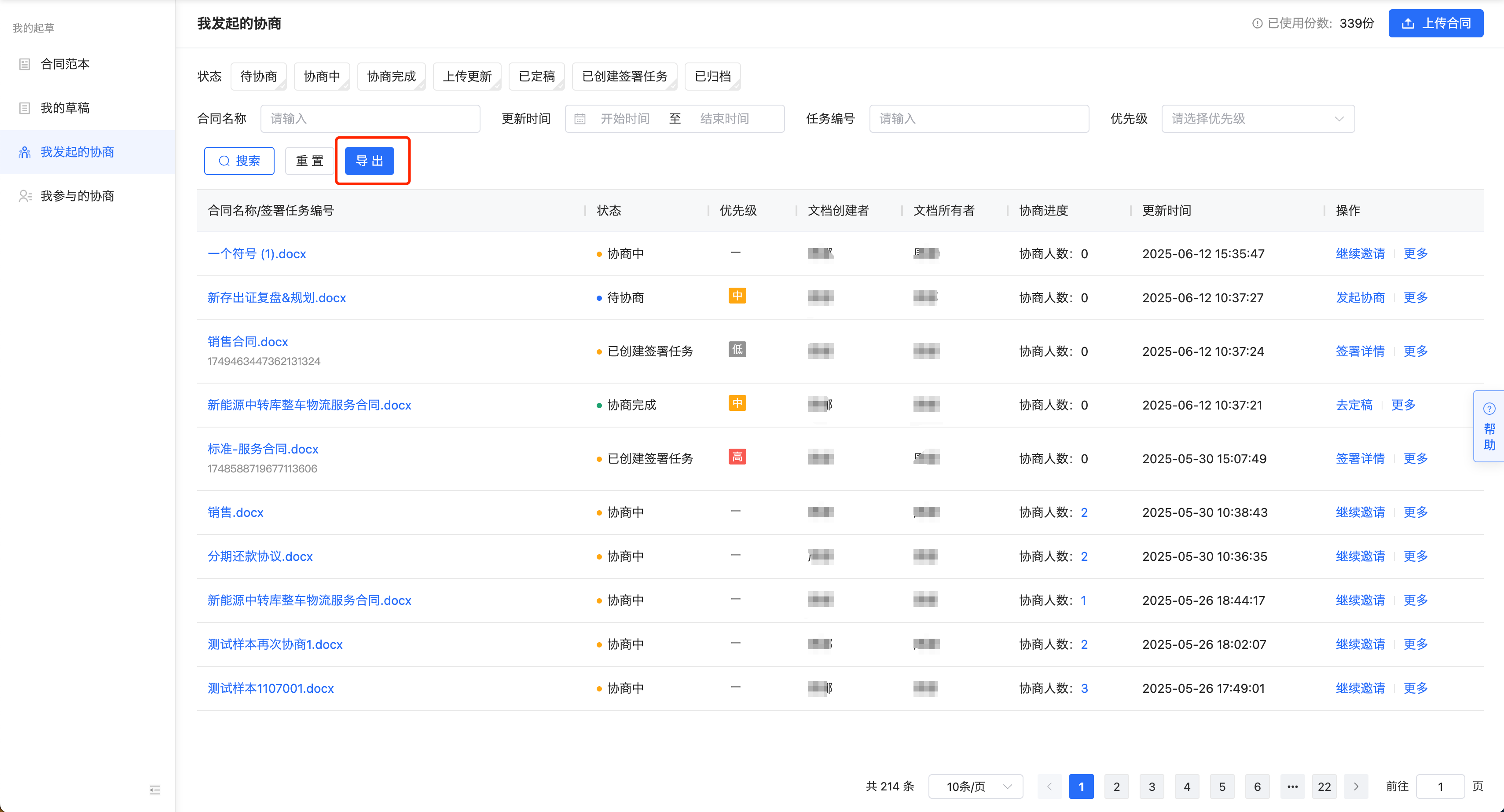The height and width of the screenshot is (812, 1504).
Task: Click the 结束时间 end date field
Action: (725, 119)
